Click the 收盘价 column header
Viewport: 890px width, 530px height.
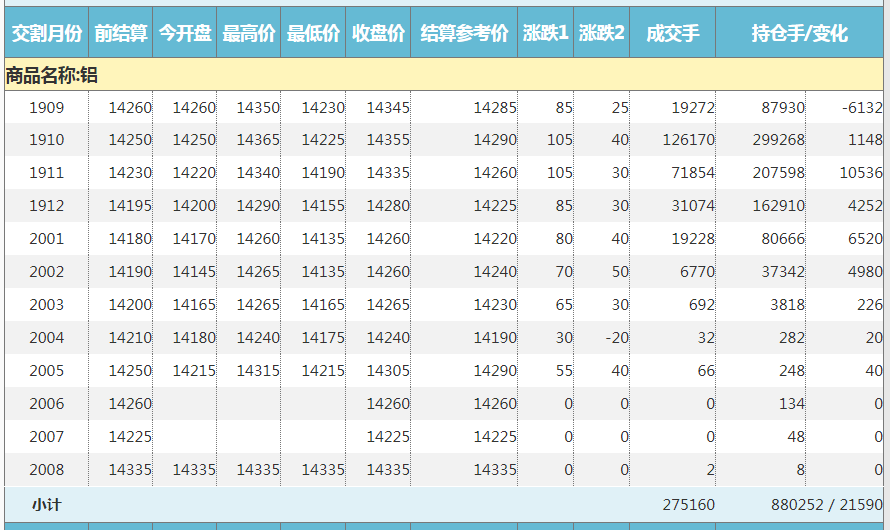[378, 34]
